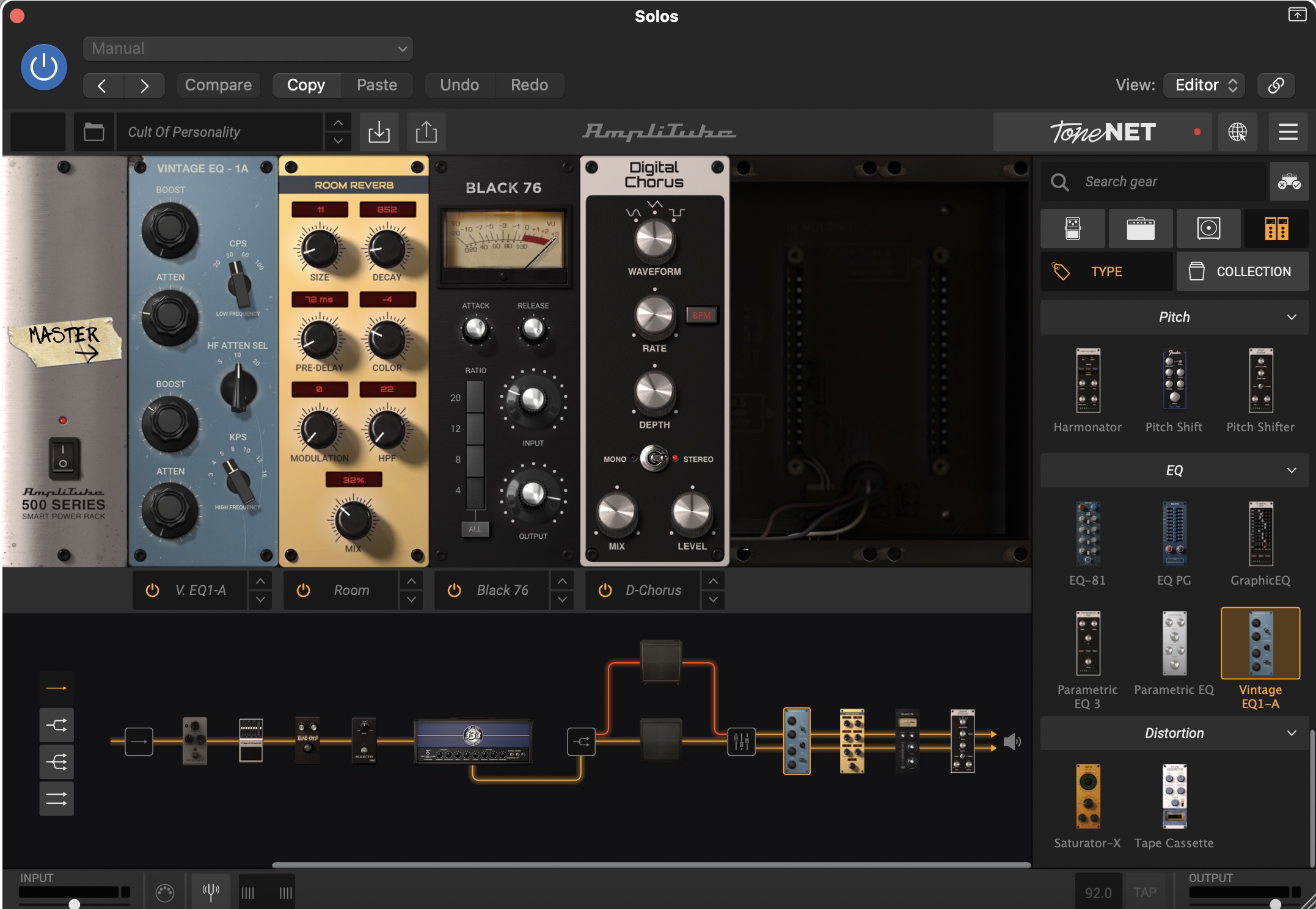The image size is (1316, 909).
Task: Click the save preset download icon
Action: click(379, 131)
